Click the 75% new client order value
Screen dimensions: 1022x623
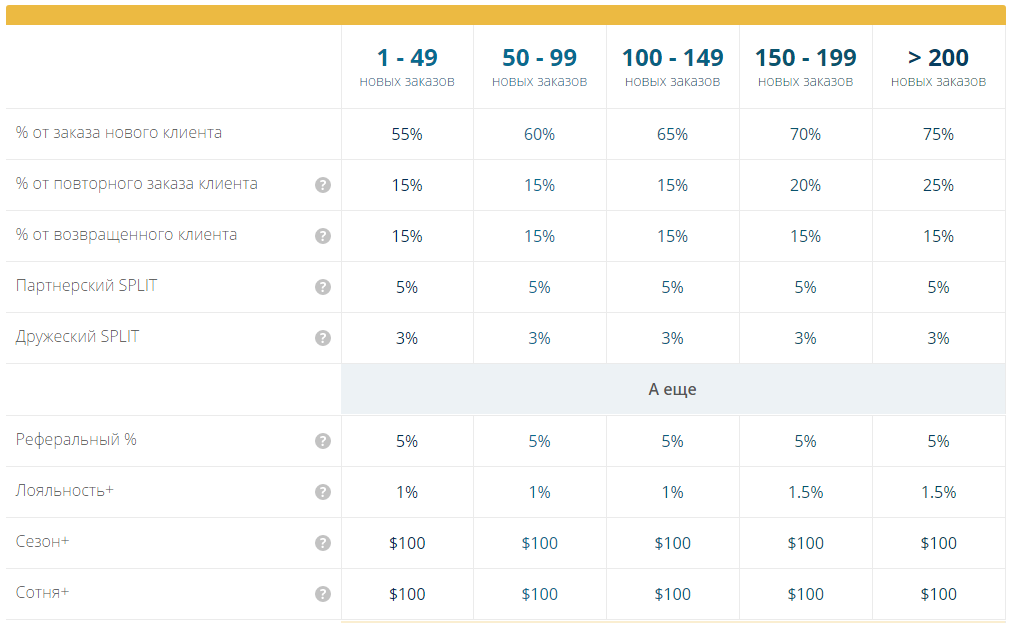click(938, 134)
